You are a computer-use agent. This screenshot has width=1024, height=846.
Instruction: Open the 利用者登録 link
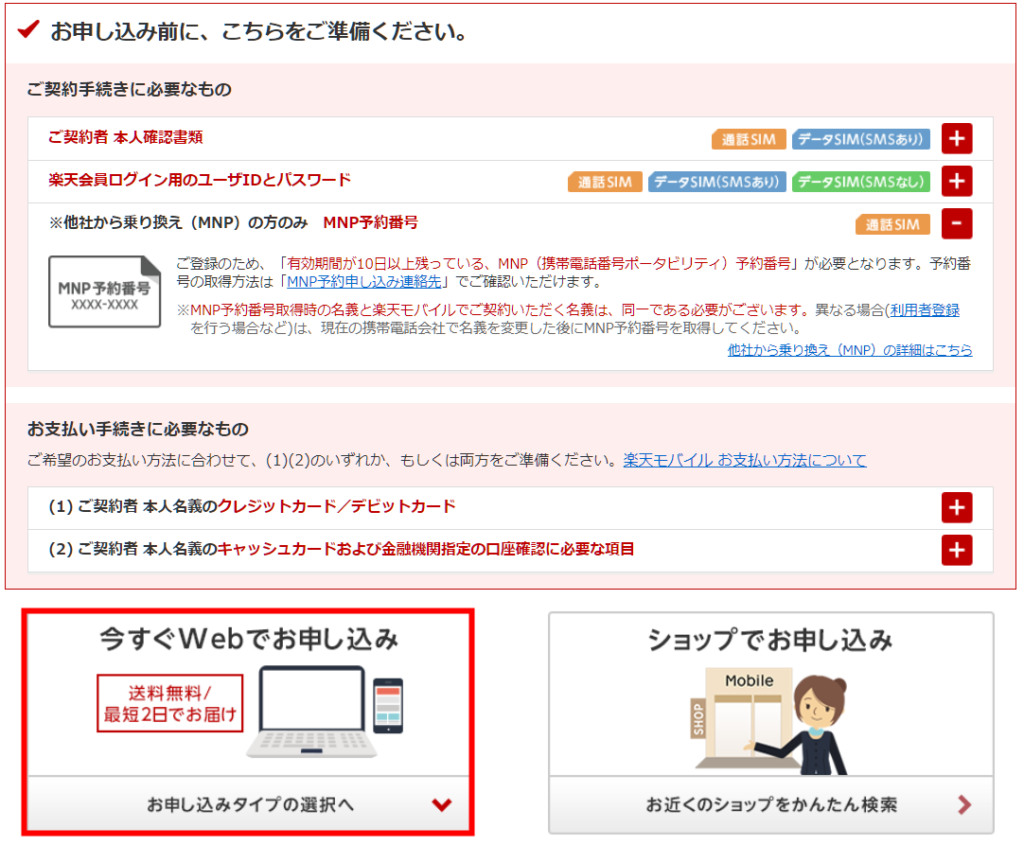[924, 310]
